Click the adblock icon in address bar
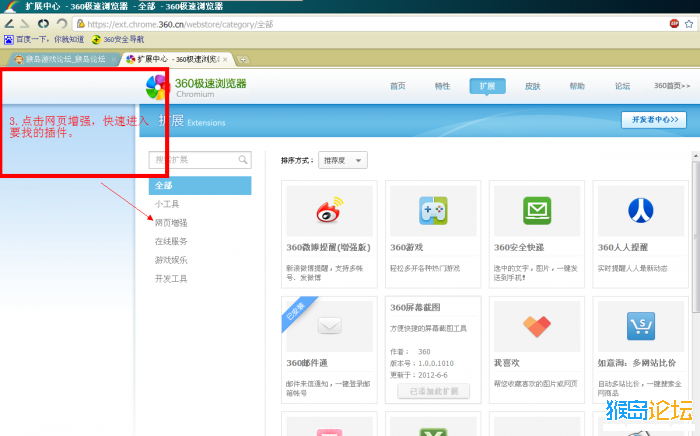 [x=674, y=24]
